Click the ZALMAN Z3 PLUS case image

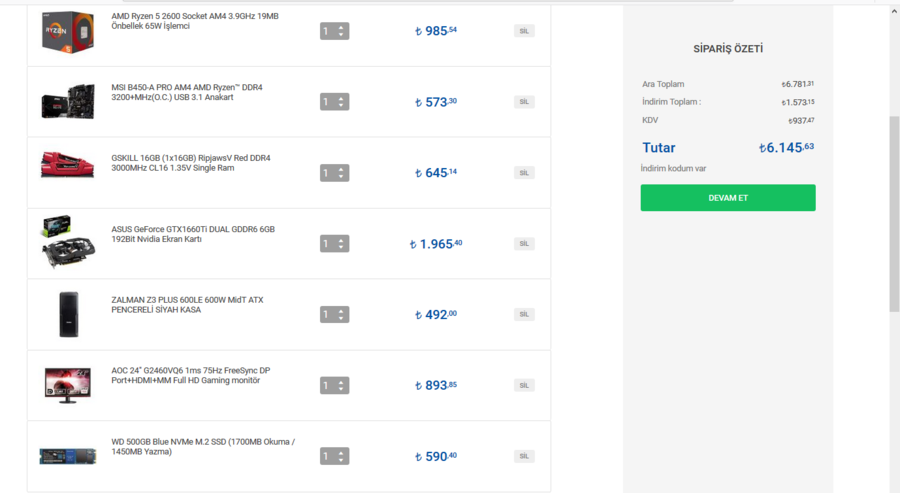68,314
